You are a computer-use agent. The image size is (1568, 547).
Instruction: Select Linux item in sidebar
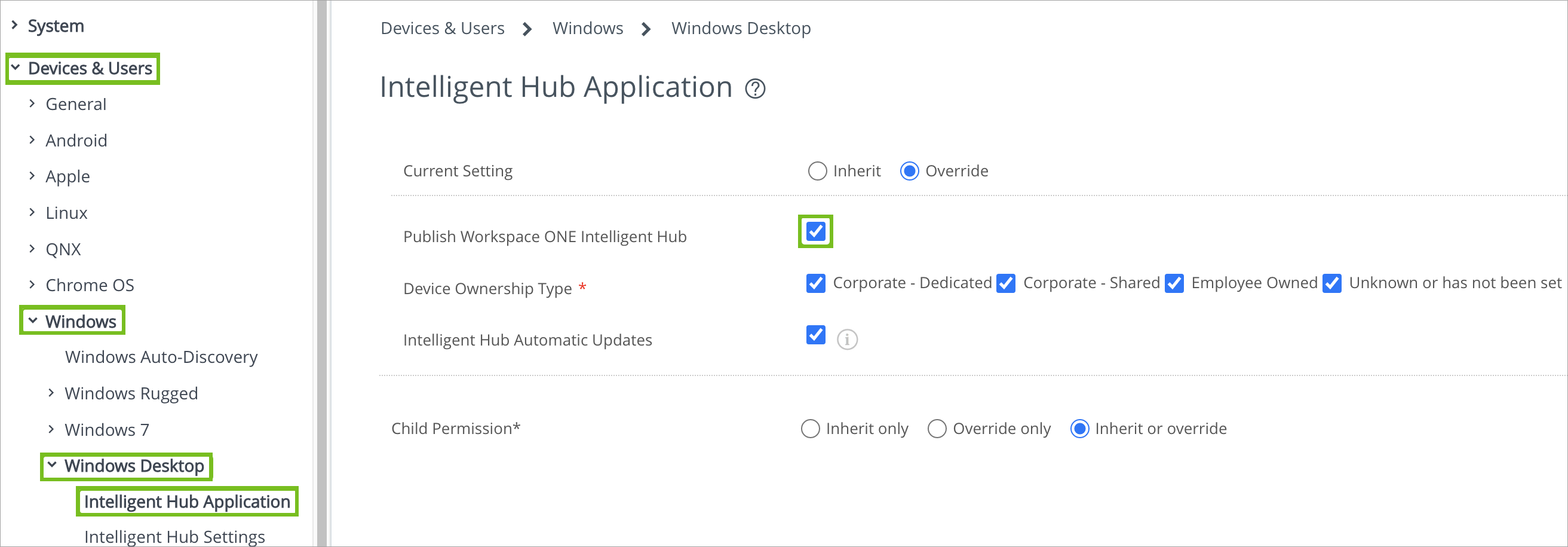[66, 213]
